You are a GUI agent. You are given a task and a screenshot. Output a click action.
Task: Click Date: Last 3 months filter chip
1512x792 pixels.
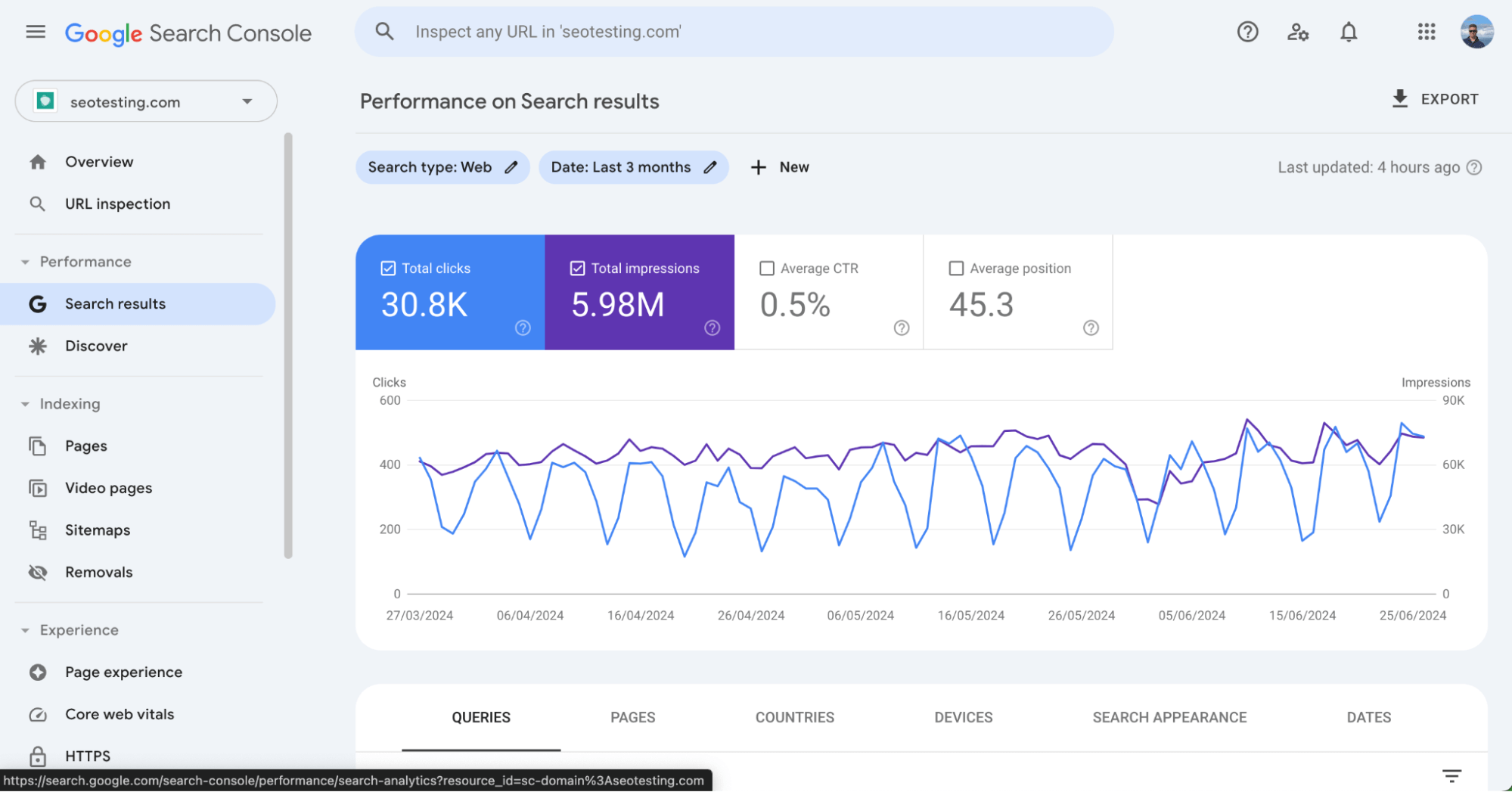[633, 167]
